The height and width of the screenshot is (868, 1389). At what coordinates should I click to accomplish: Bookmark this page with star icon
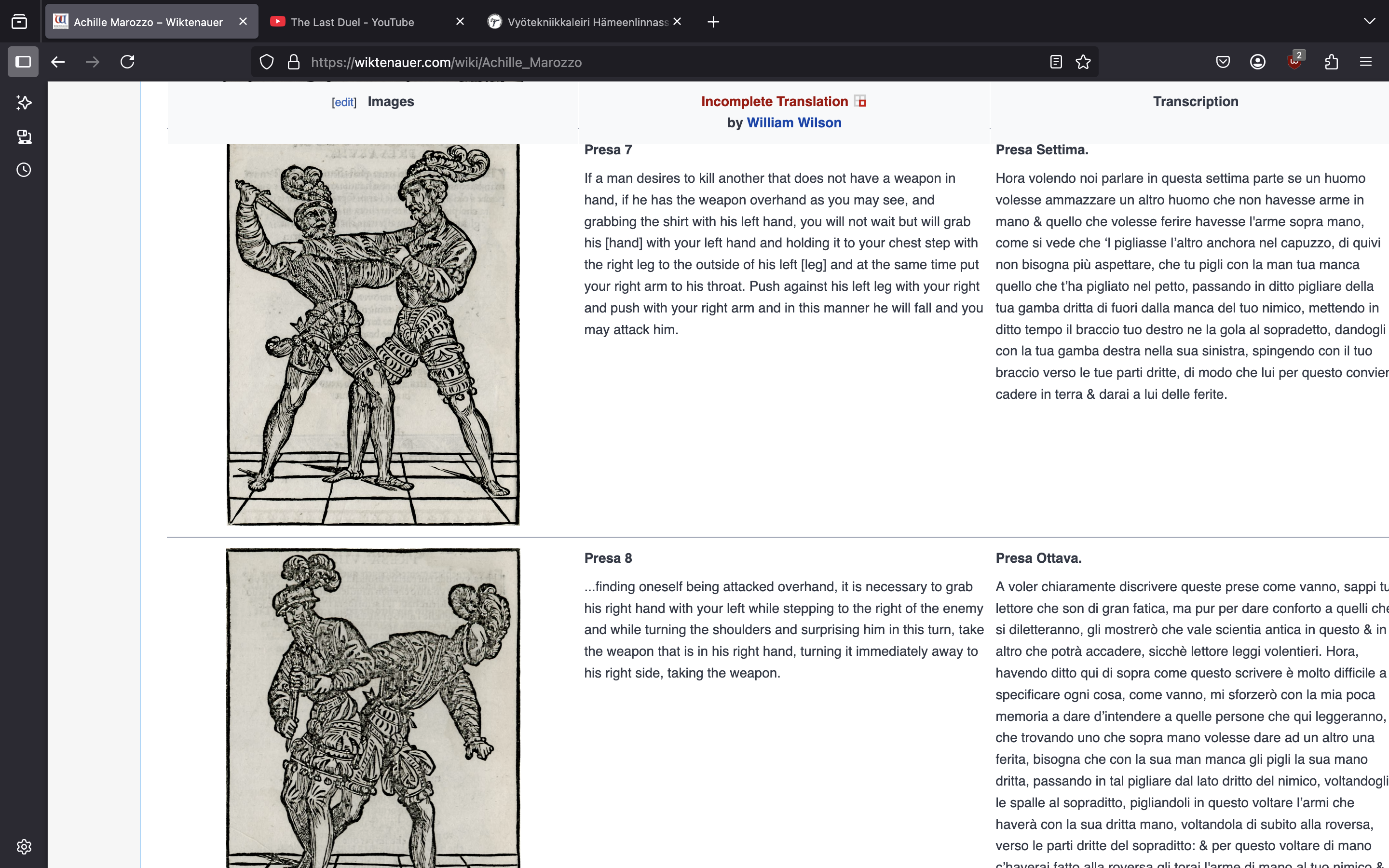click(1083, 62)
